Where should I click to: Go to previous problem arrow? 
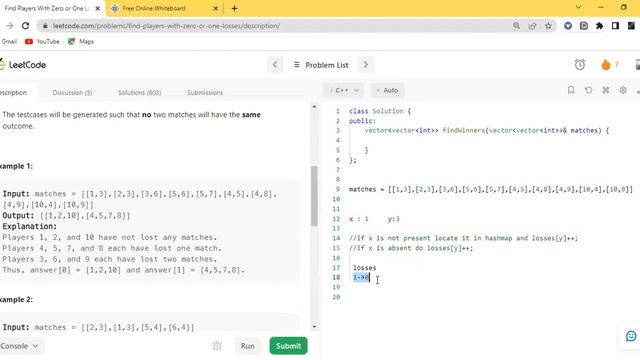pos(275,64)
